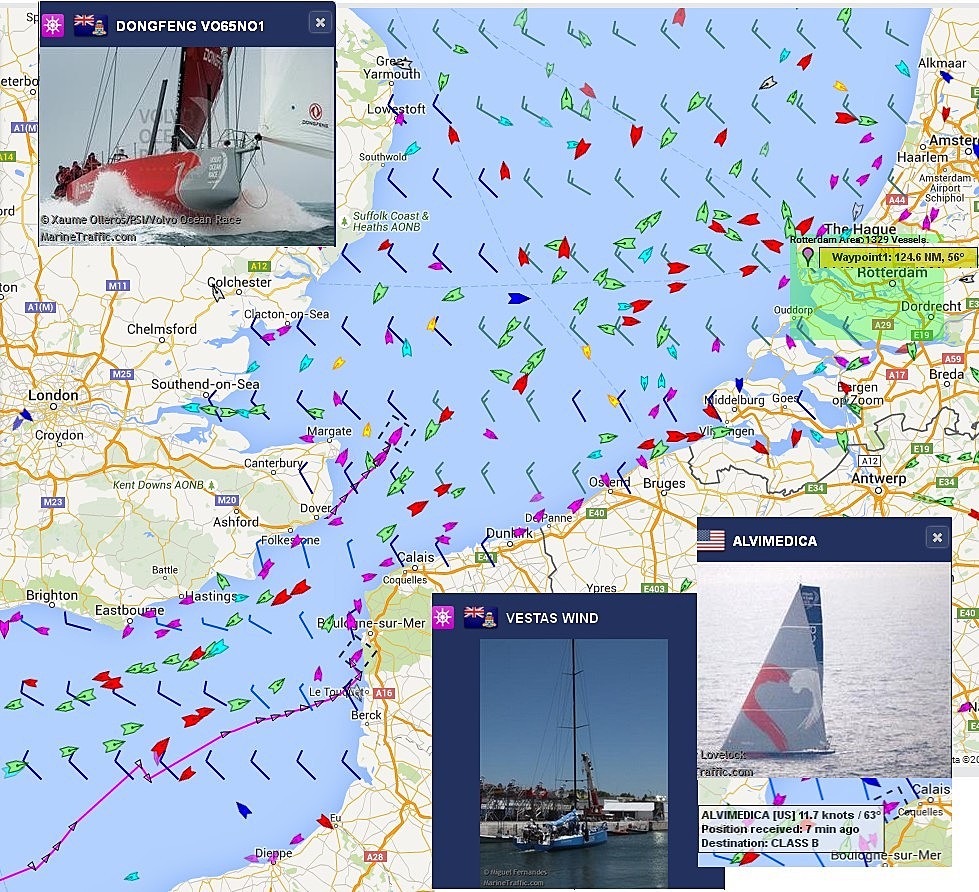The height and width of the screenshot is (892, 979).
Task: Select the white vessel marker below Colchester label
Action: coord(217,292)
